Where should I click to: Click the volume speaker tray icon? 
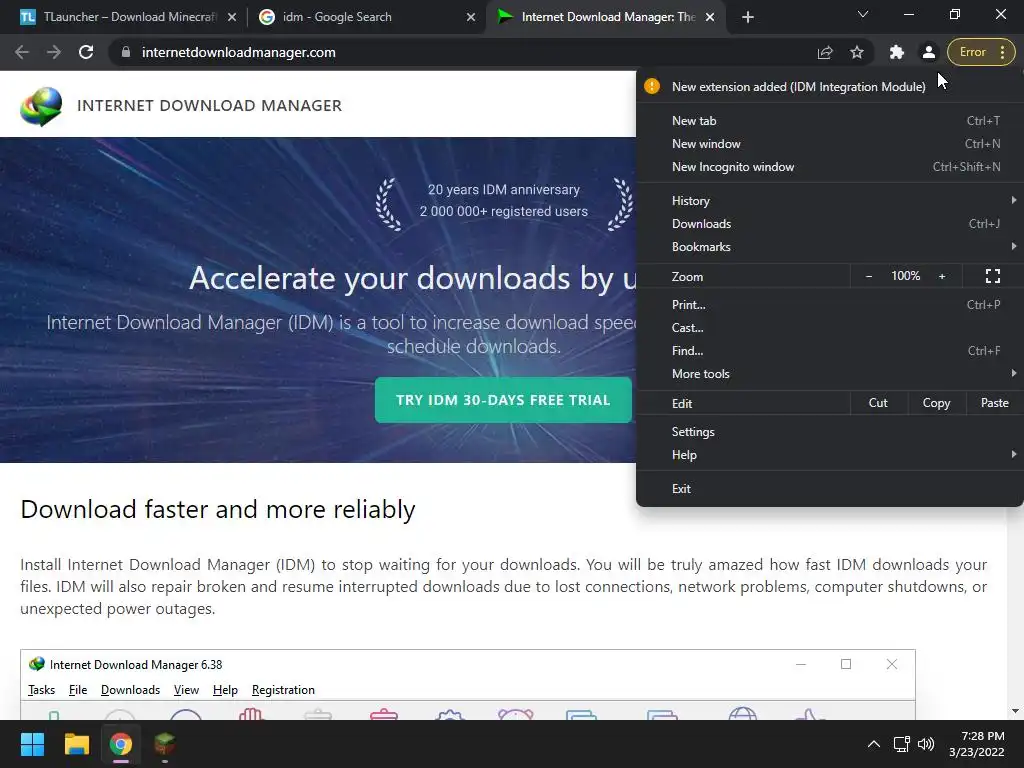click(x=925, y=744)
